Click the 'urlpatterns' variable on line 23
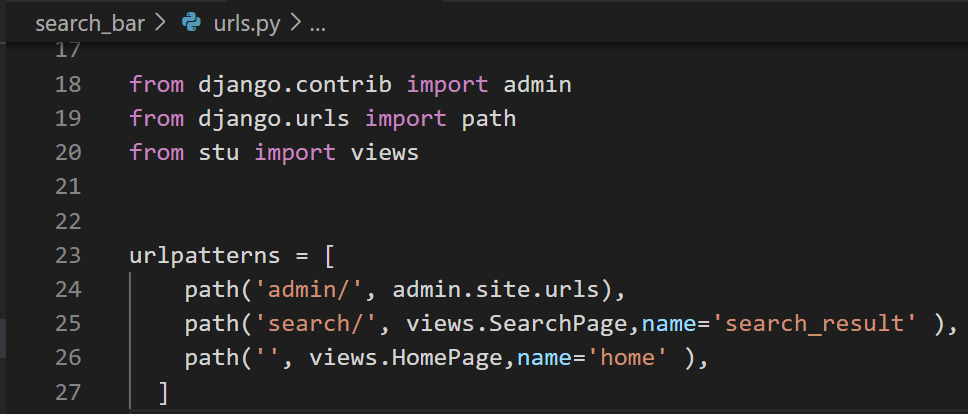Viewport: 968px width, 414px height. point(205,256)
